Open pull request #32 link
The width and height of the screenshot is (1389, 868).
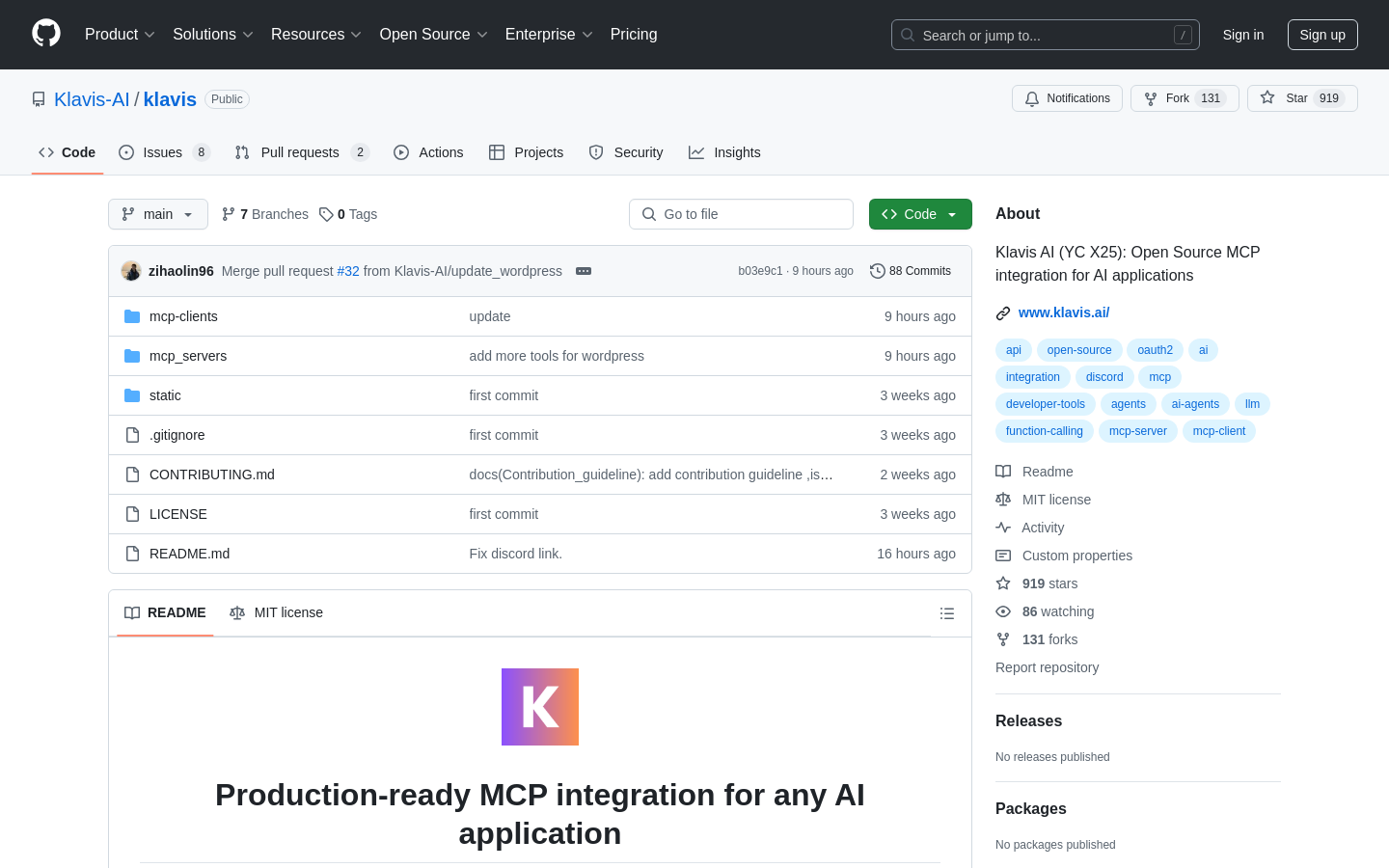(x=348, y=271)
